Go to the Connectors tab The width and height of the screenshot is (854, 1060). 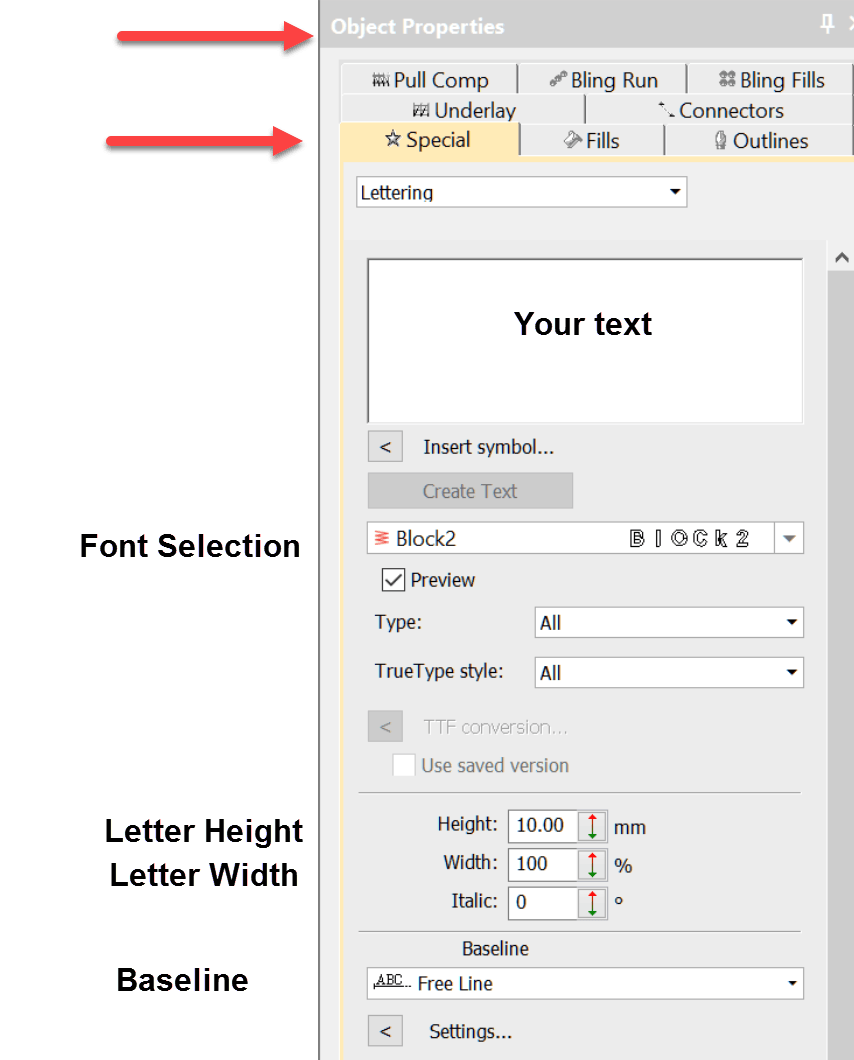tap(720, 110)
